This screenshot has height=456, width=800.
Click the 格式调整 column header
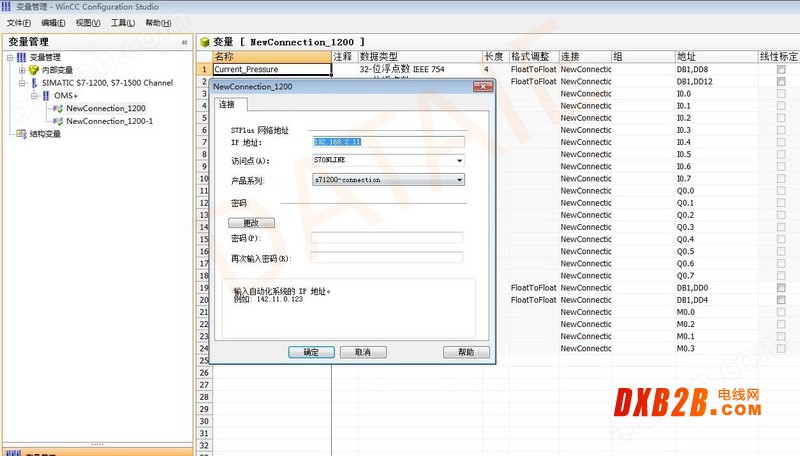pyautogui.click(x=534, y=56)
